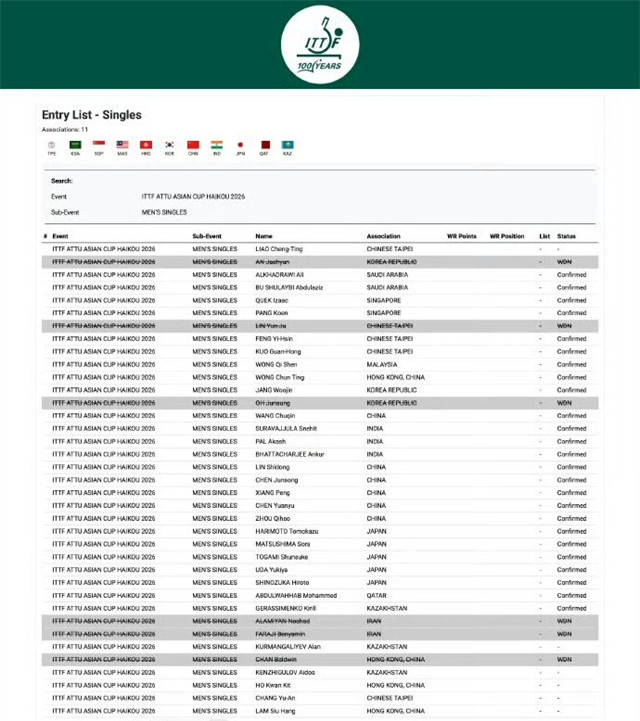640x721 pixels.
Task: Click withdrawn player ALAMIYAN Noshad
Action: pyautogui.click(x=282, y=621)
